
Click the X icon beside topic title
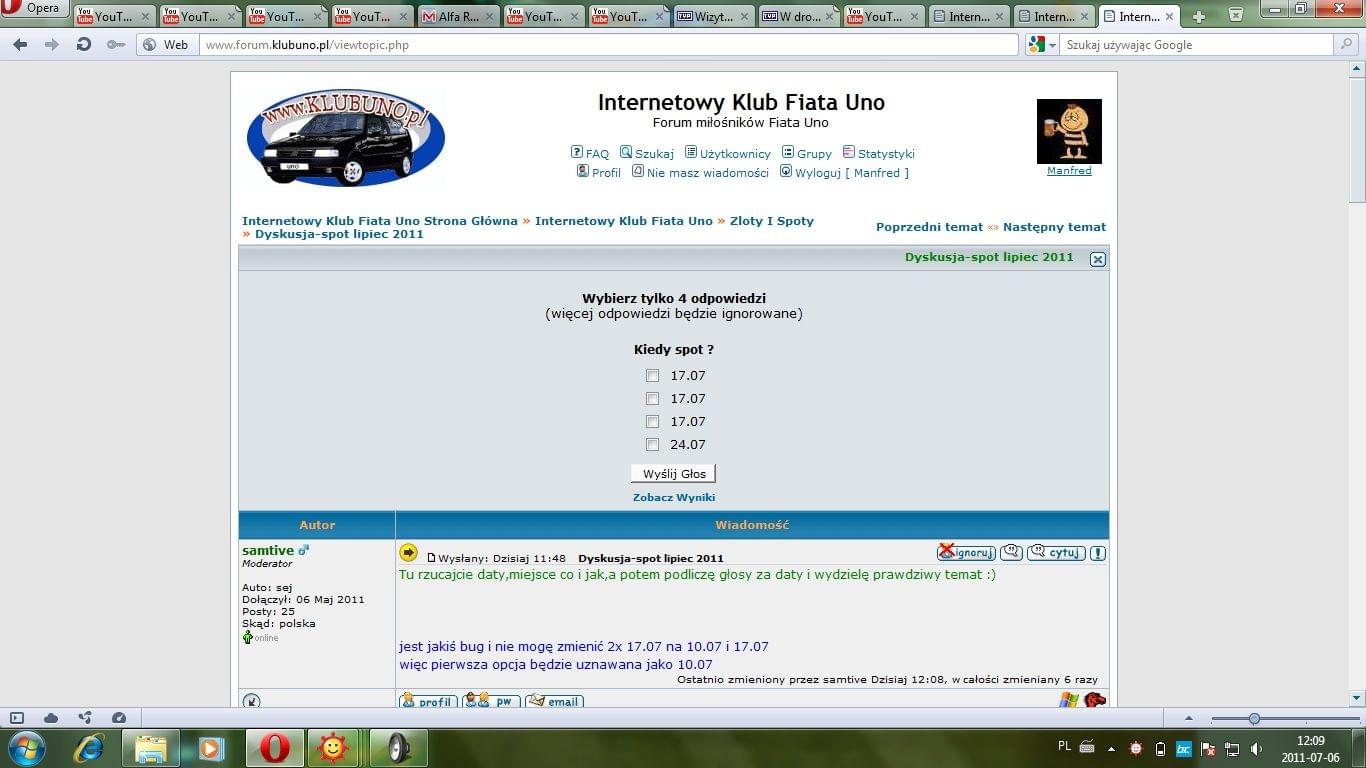(1097, 259)
